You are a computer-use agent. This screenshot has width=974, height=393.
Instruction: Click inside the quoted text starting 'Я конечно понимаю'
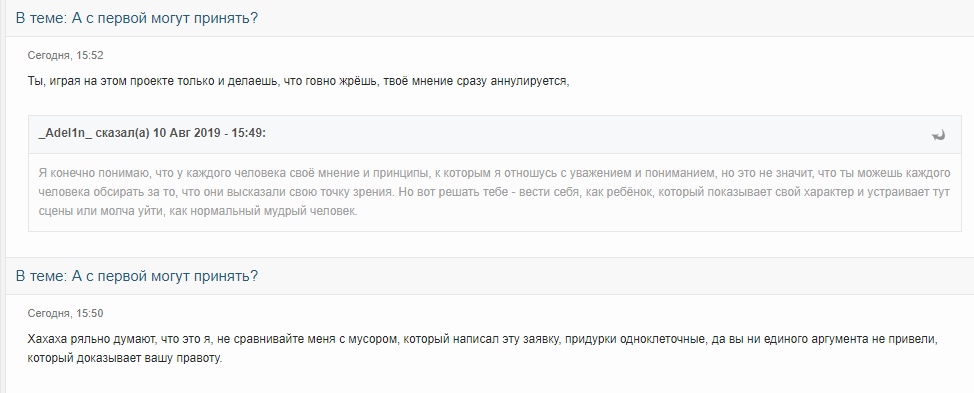(494, 192)
